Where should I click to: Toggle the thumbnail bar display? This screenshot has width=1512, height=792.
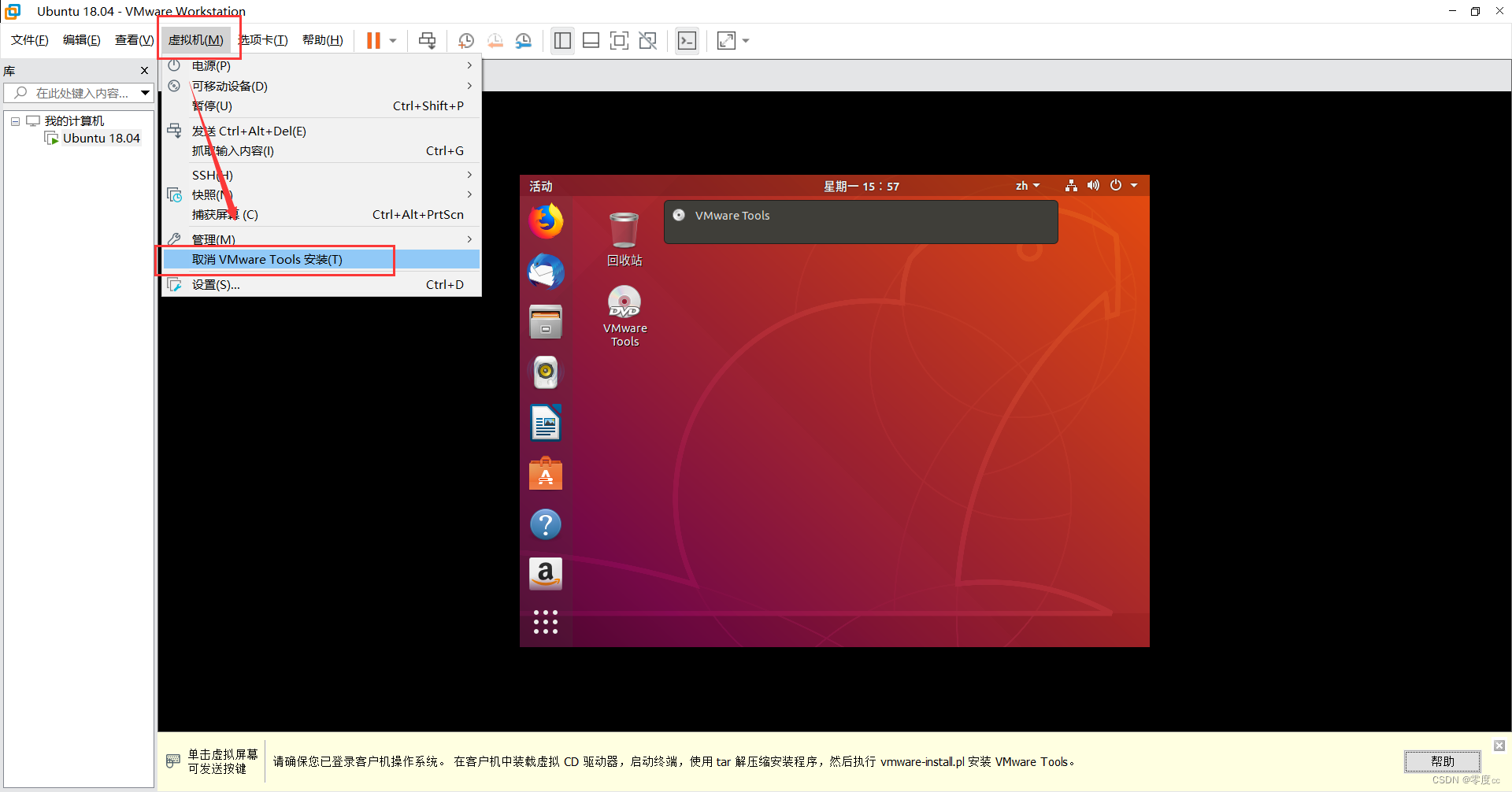[x=591, y=40]
